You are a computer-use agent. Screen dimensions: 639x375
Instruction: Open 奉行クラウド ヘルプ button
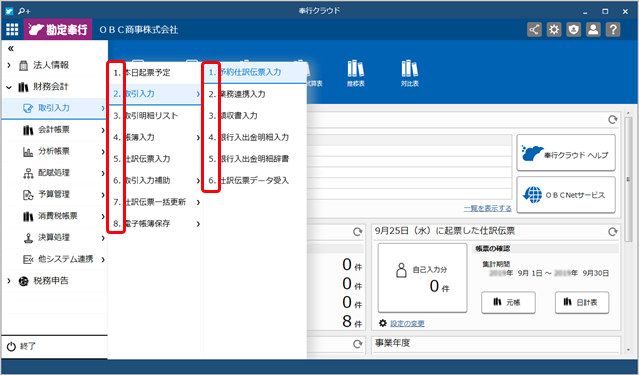tap(566, 153)
